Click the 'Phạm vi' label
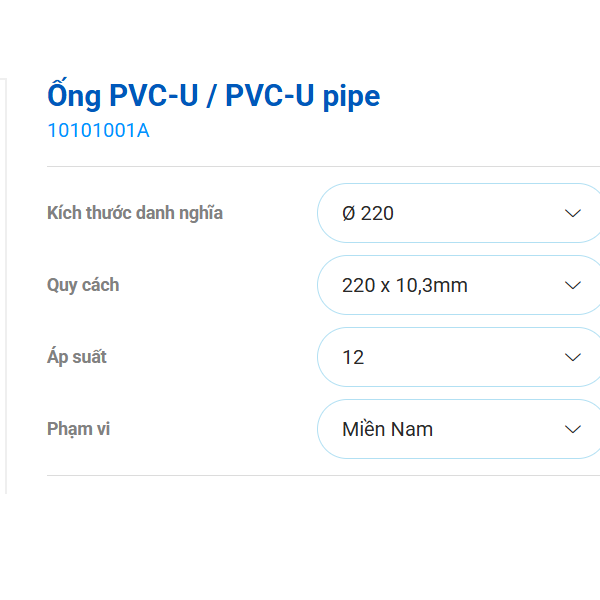The height and width of the screenshot is (600, 600). coord(78,429)
